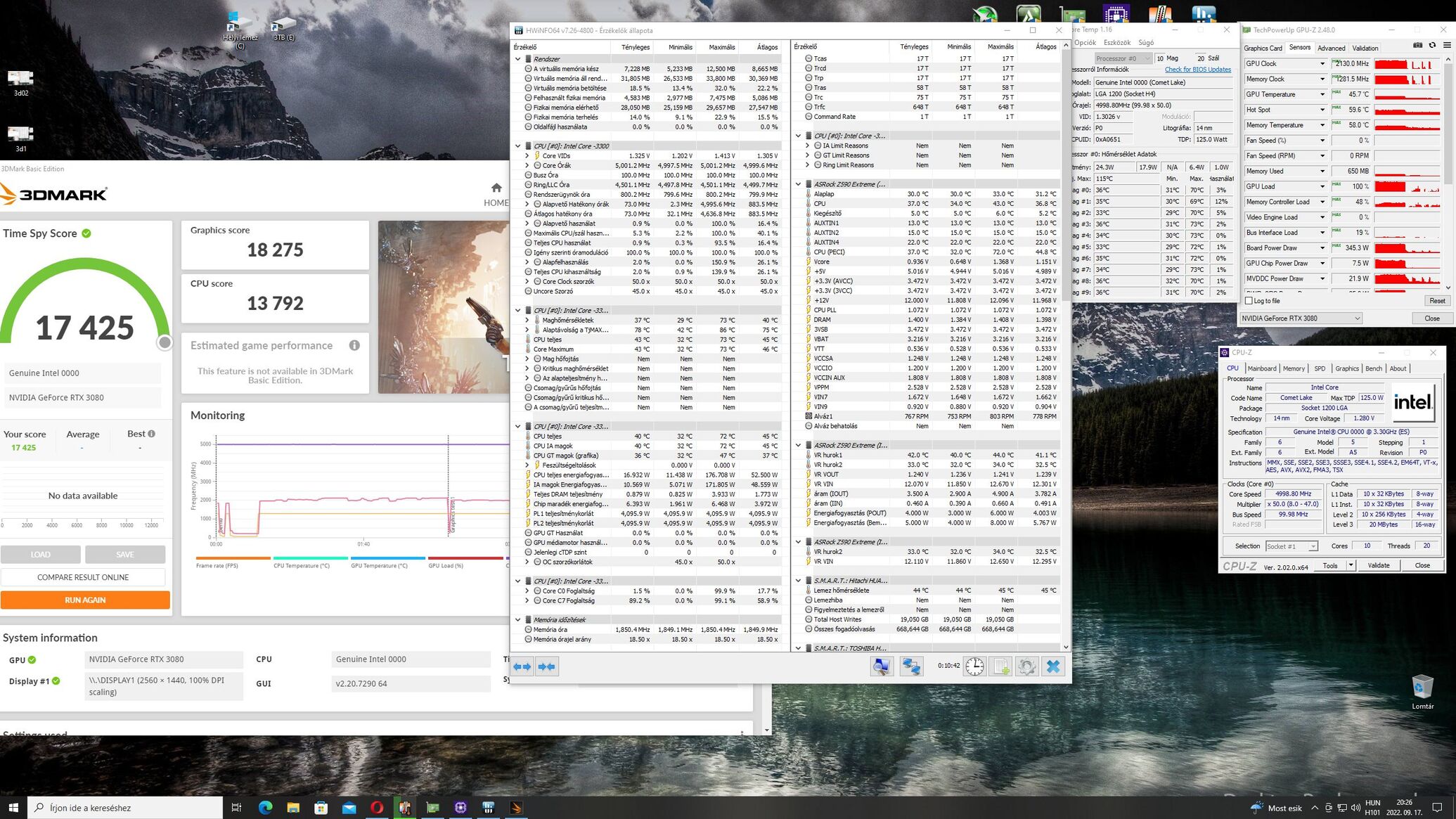Enable Log to file checkbox in GPU-Z

coord(1249,301)
